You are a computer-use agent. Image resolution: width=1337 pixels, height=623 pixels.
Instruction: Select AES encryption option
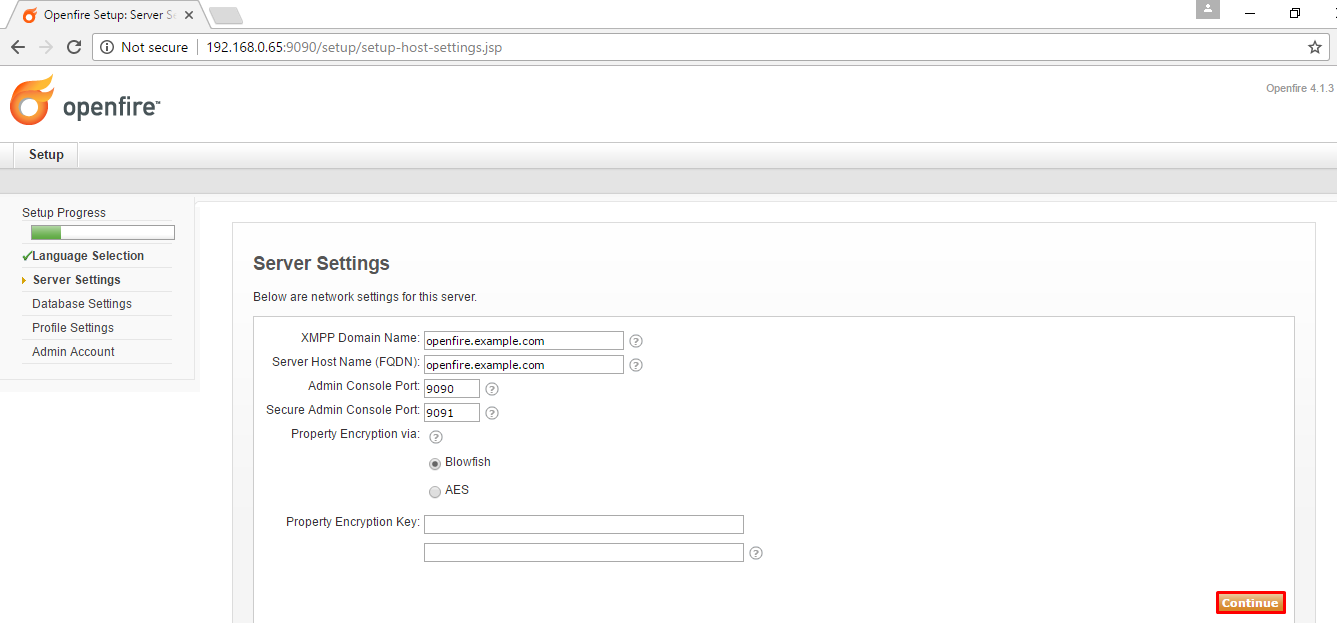[x=435, y=492]
